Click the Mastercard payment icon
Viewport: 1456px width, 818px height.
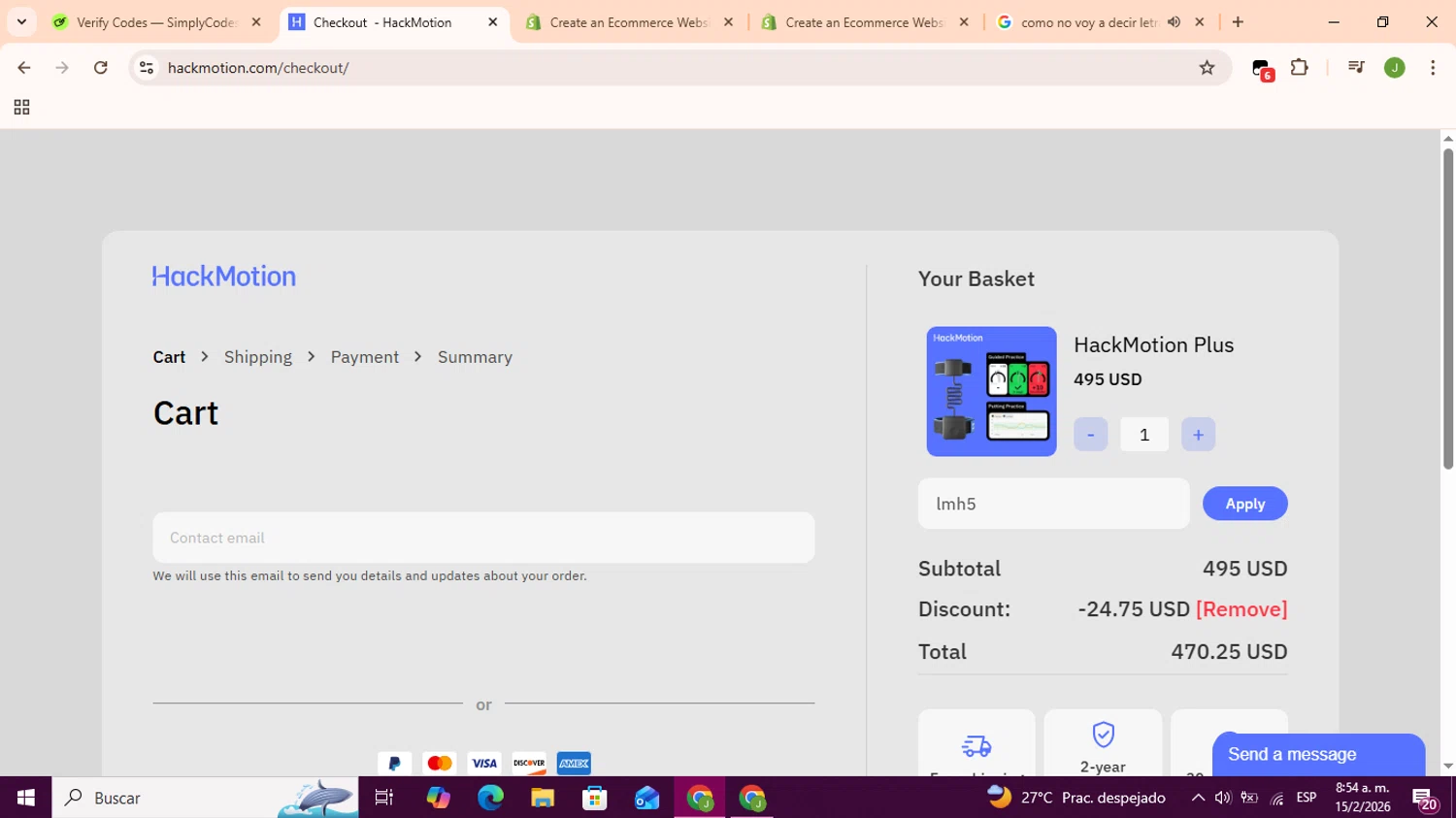440,764
